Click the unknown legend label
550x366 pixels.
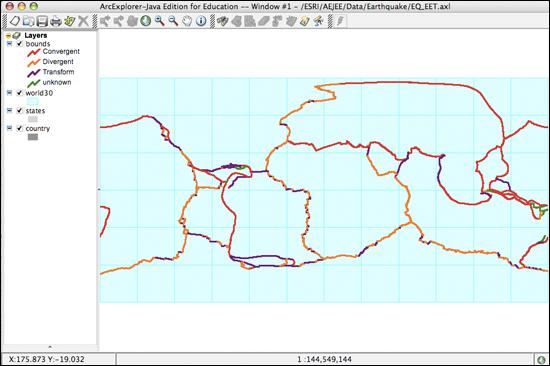[x=56, y=82]
